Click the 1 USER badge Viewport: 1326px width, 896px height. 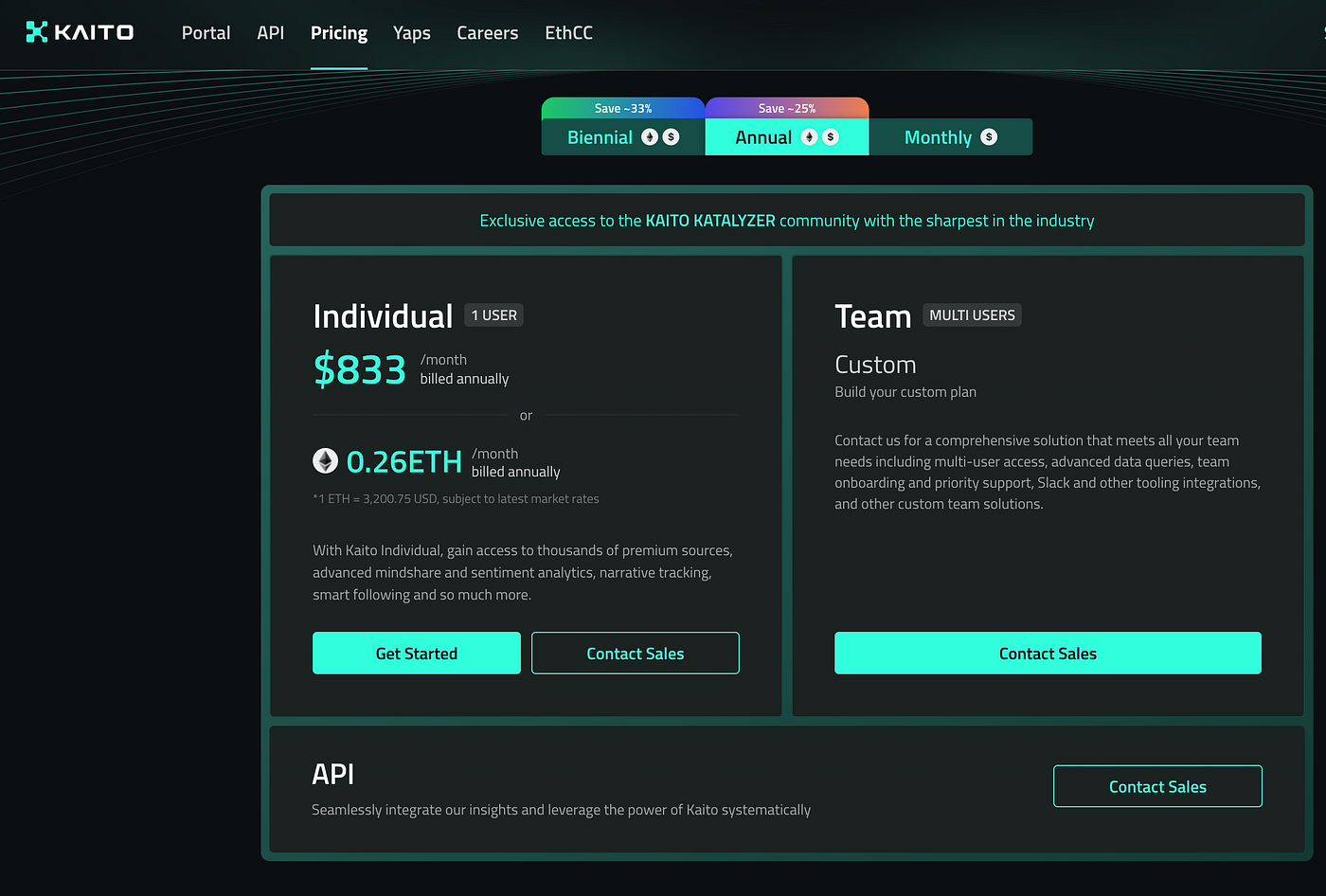493,315
